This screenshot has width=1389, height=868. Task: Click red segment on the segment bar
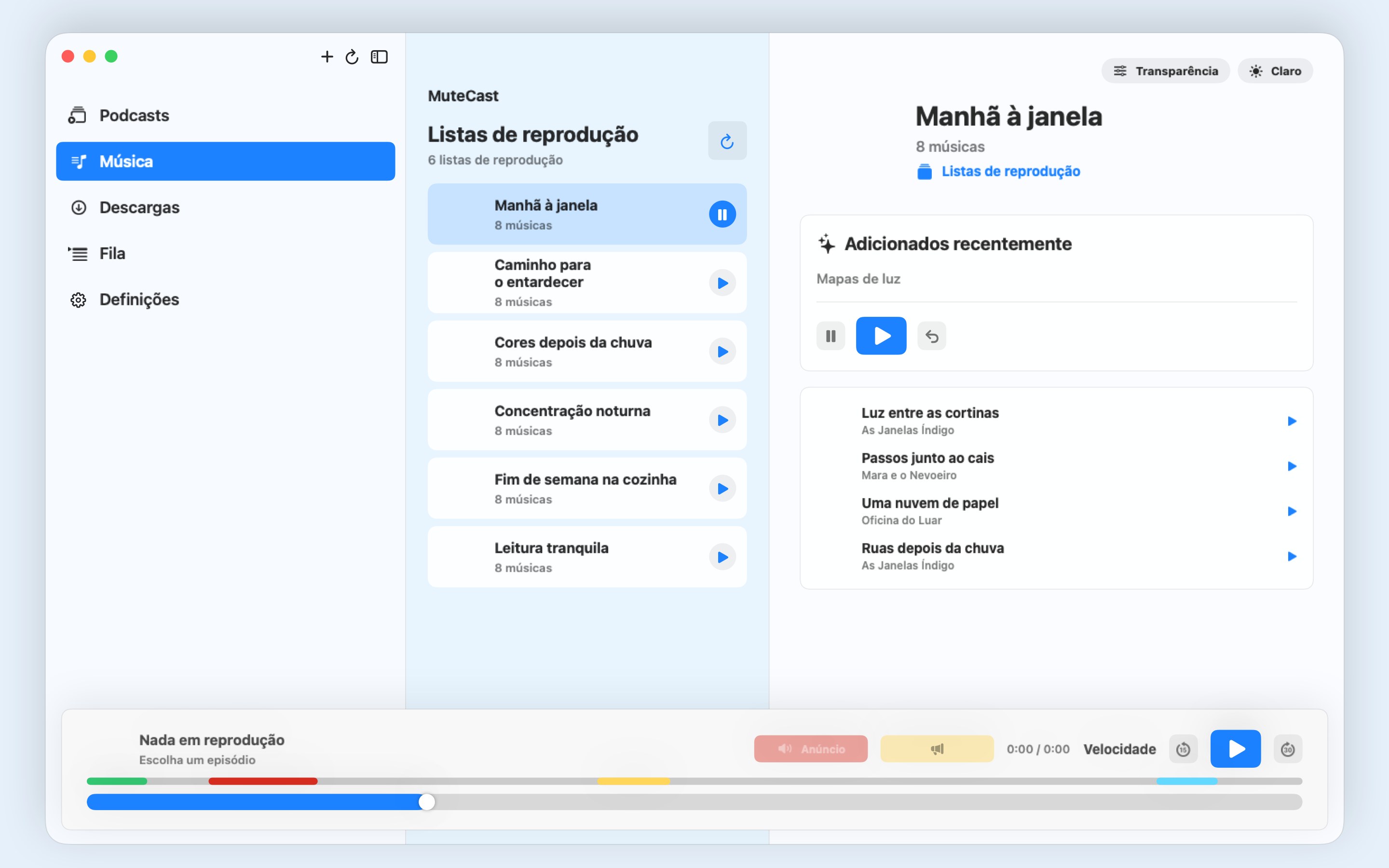tap(263, 781)
